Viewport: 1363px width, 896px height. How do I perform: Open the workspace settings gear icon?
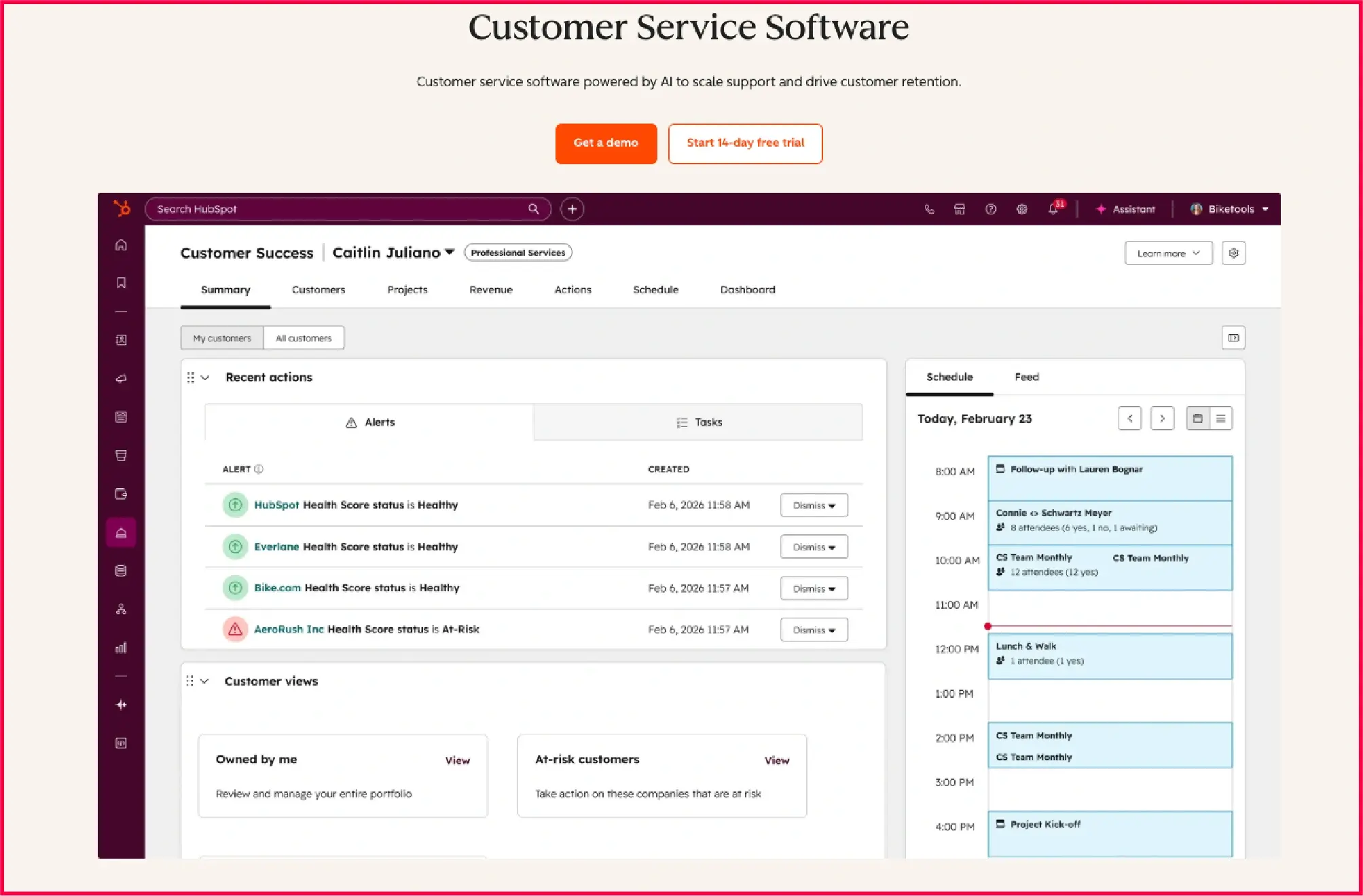click(1233, 253)
